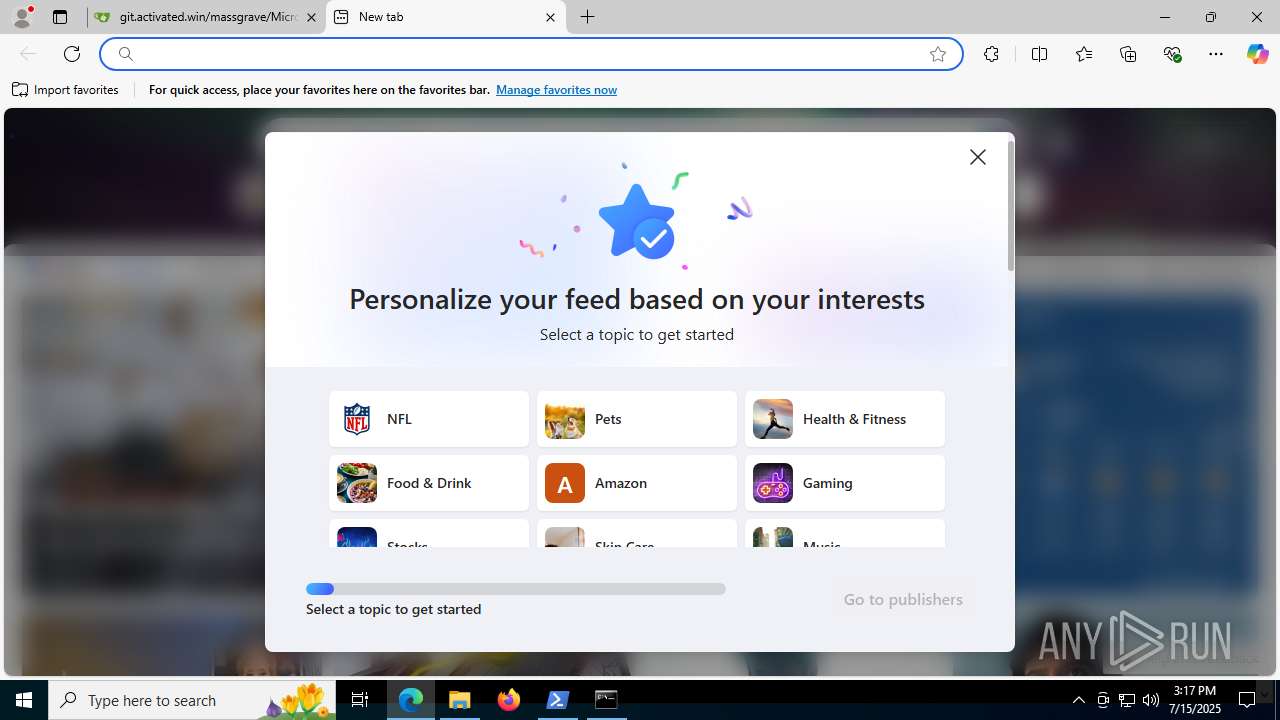
Task: Click the Go to publishers button
Action: [x=903, y=599]
